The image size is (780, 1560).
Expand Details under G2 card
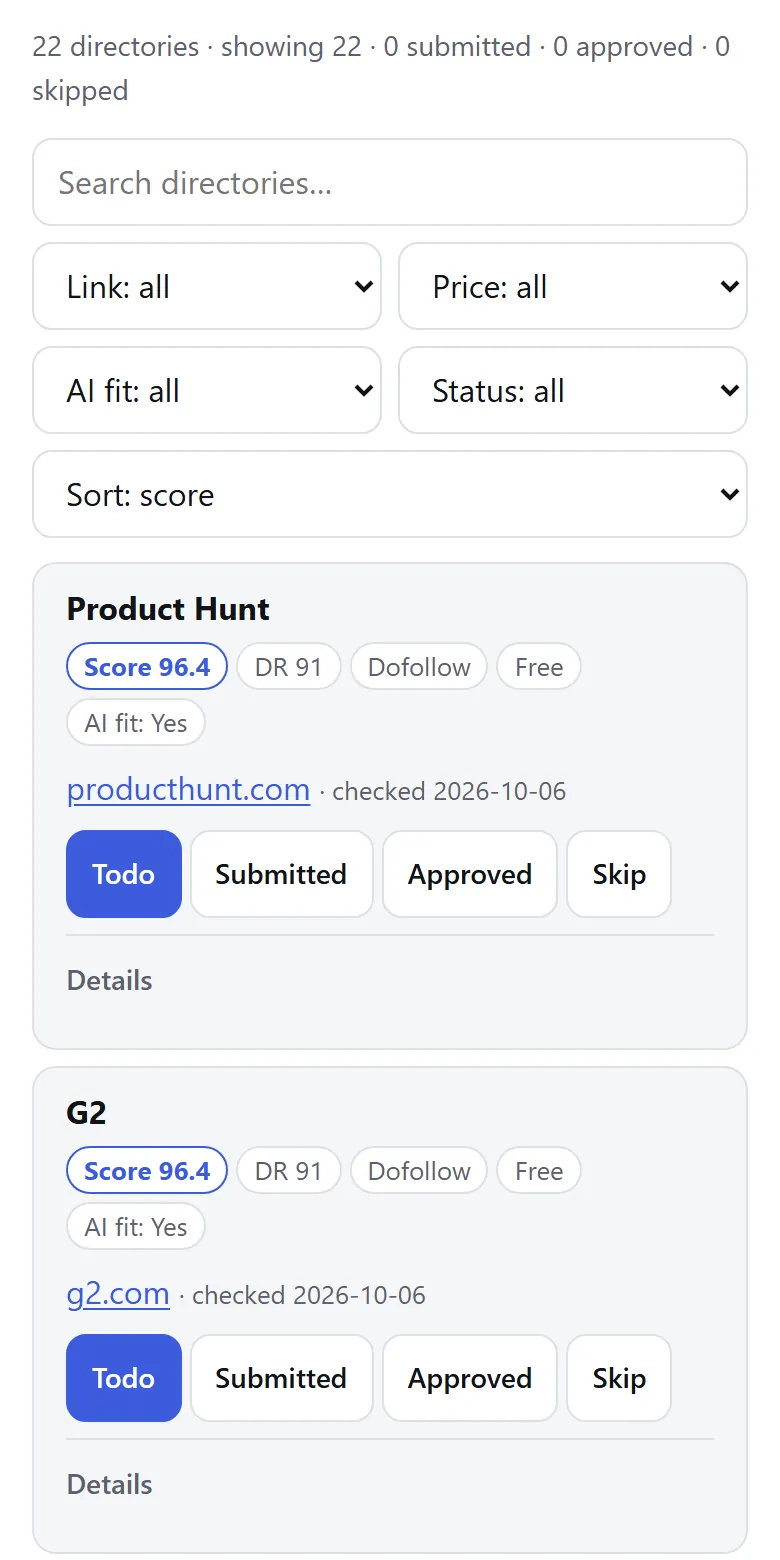point(110,1484)
